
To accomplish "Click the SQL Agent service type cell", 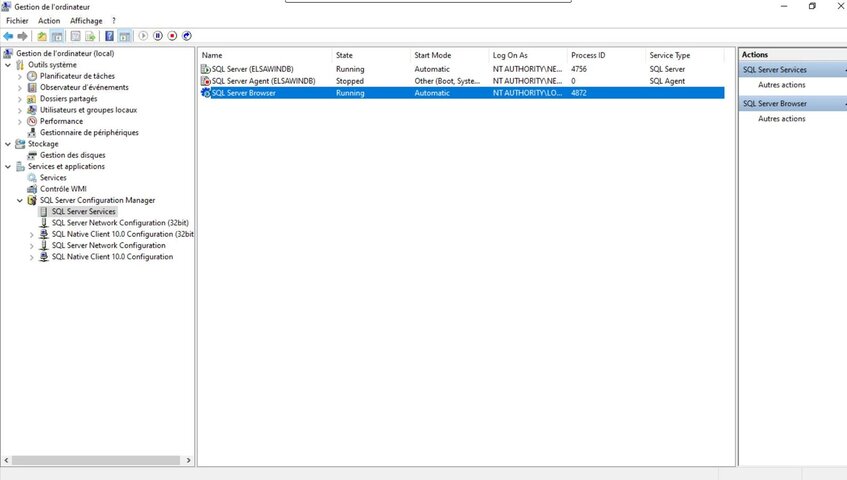I will point(667,81).
